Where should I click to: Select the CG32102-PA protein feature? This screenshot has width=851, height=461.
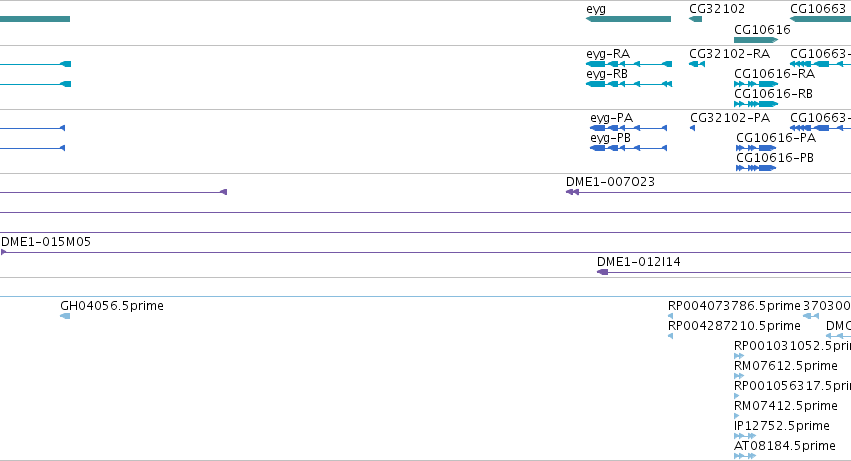click(x=693, y=128)
